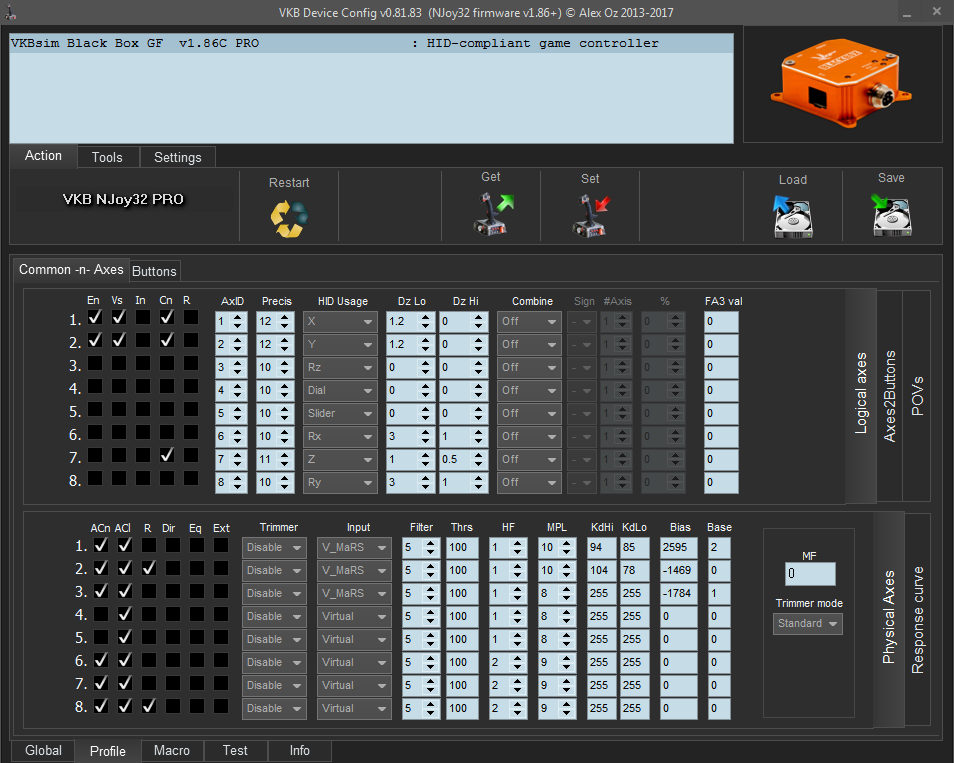
Task: Select the POVs vertical tab
Action: [x=917, y=396]
